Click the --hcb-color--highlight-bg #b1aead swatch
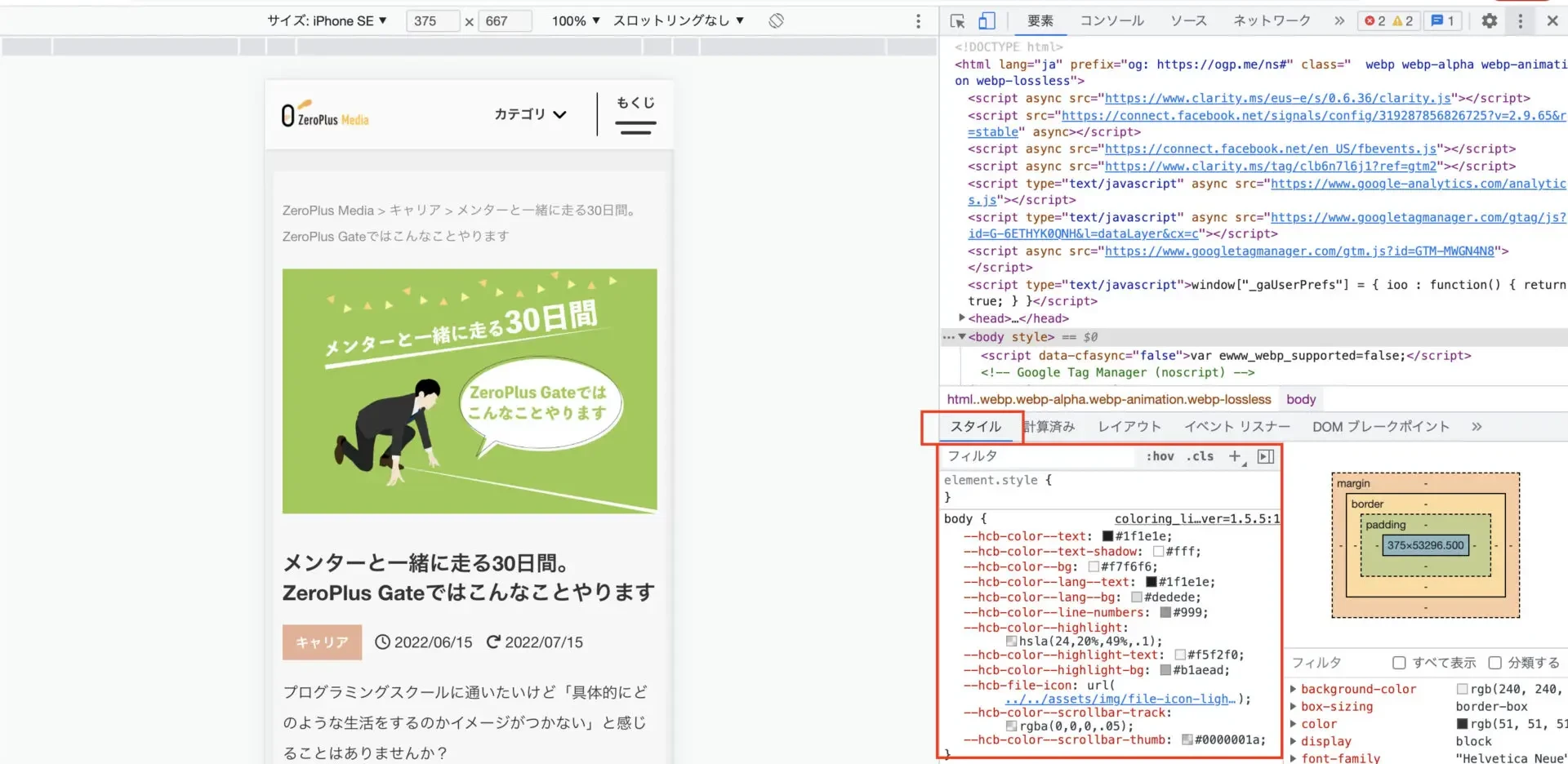Viewport: 1568px width, 764px height. point(1165,670)
